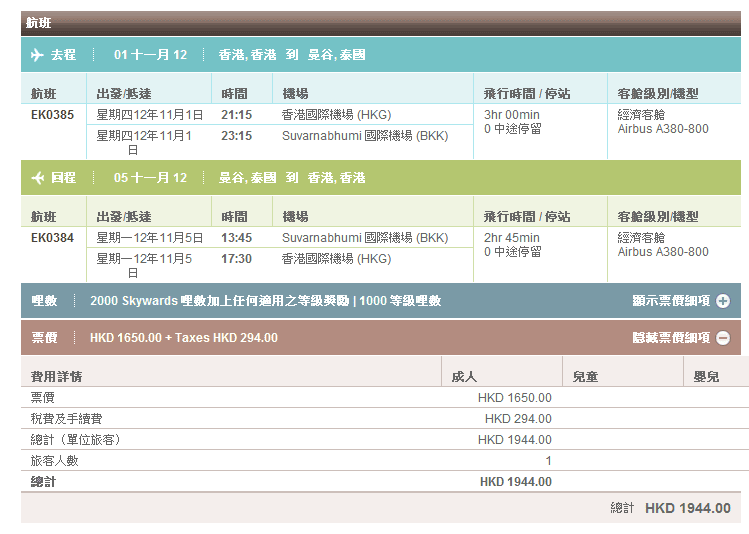Click Suvarnabhumi 國際機場 (BKK) in the return departure row

(x=364, y=238)
